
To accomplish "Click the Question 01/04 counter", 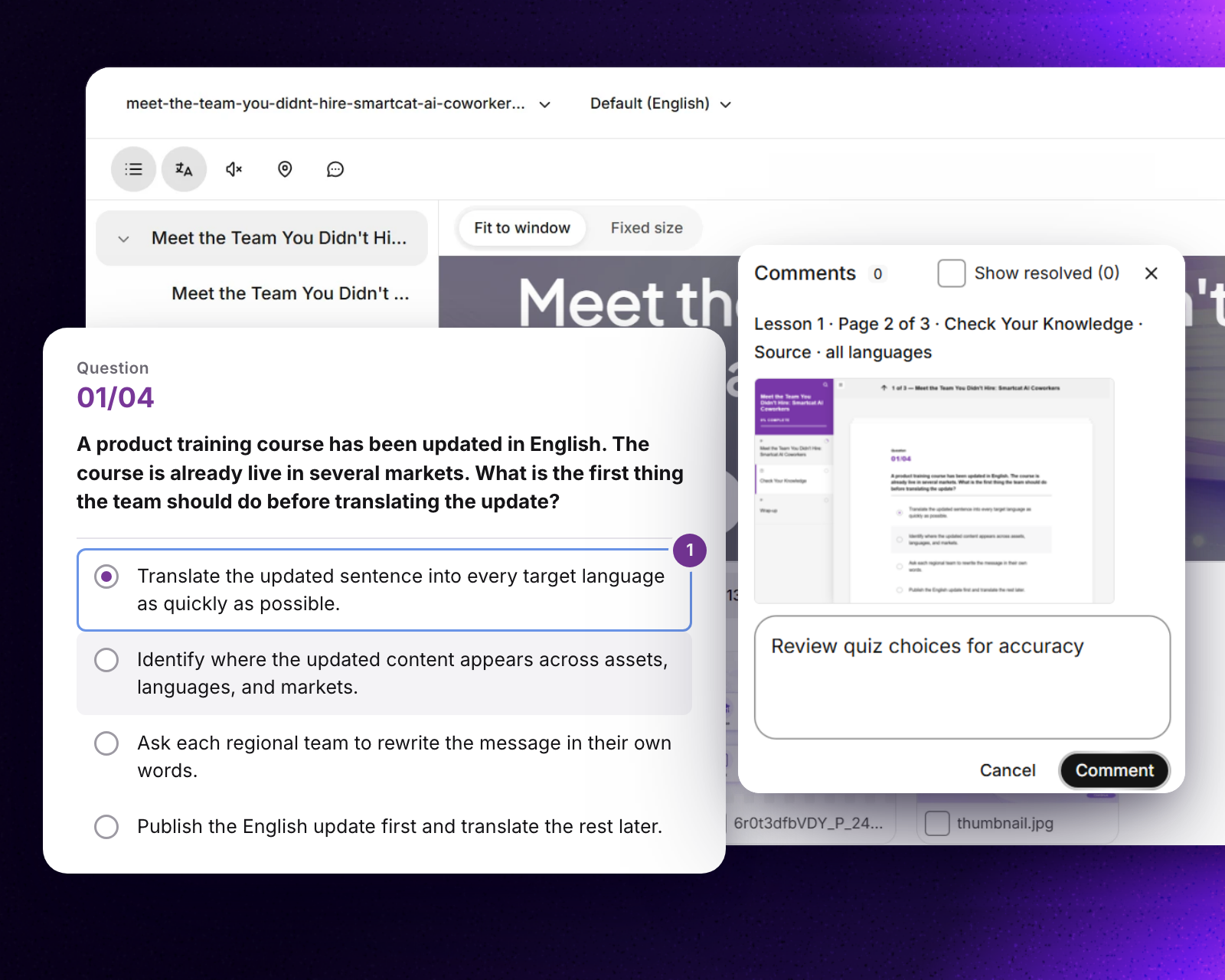I will (x=116, y=397).
